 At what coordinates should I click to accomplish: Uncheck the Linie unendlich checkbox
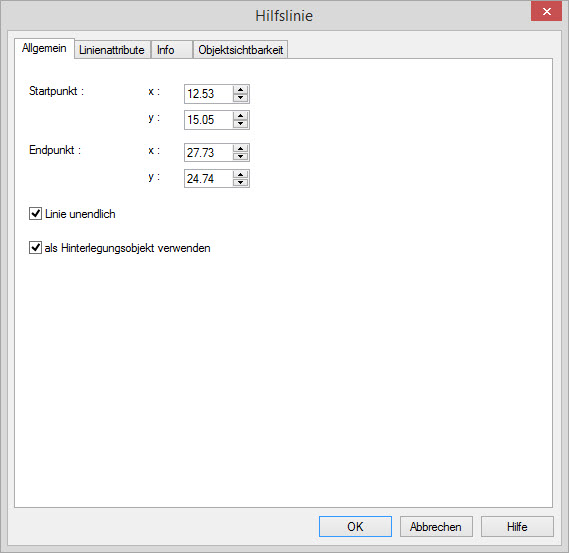pos(35,214)
